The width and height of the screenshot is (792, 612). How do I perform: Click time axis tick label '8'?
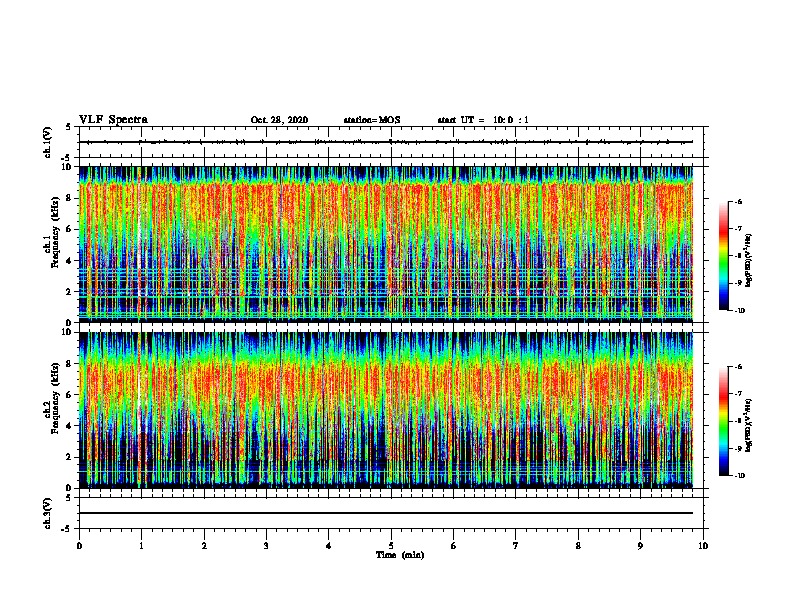tap(578, 546)
